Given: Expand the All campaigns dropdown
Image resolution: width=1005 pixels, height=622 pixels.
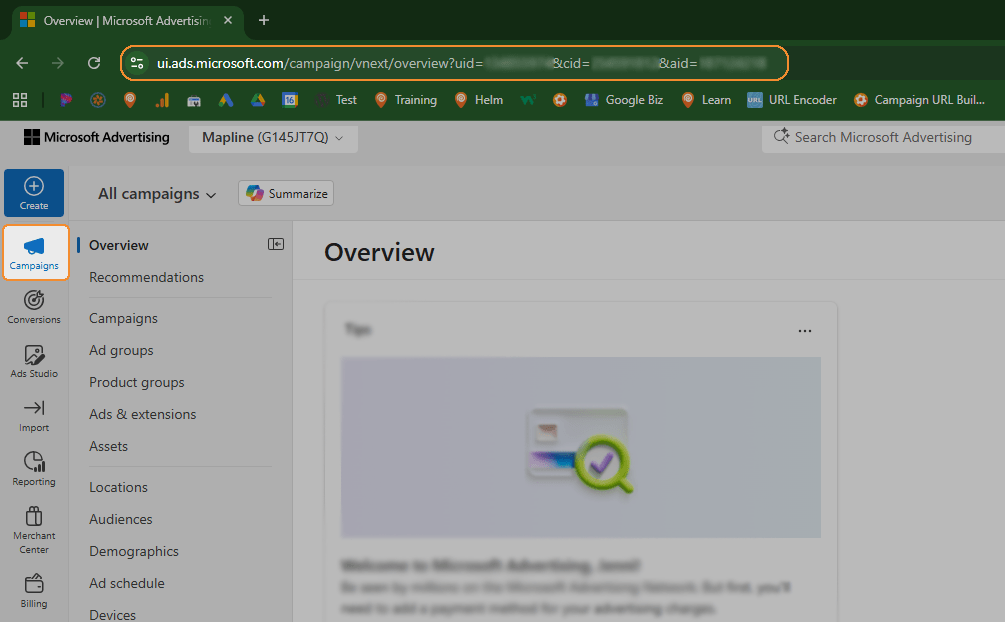Looking at the screenshot, I should 155,193.
